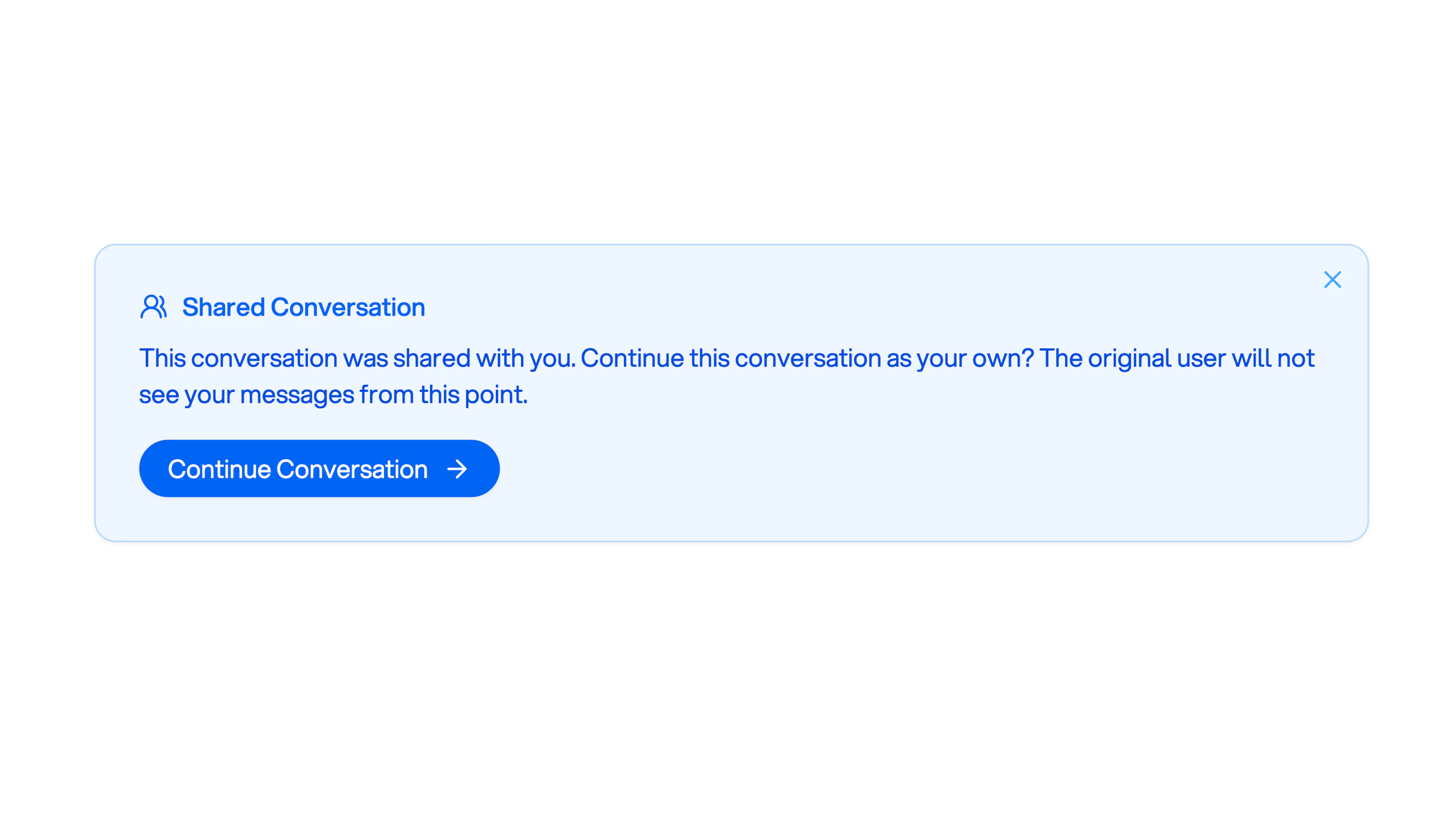1456x819 pixels.
Task: Click the people icon beside Shared Conversation
Action: 153,307
